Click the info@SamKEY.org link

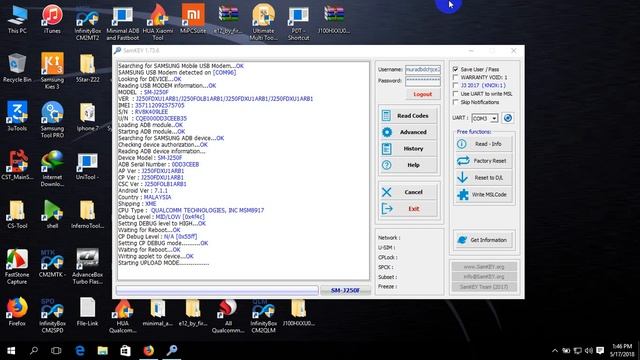pos(484,277)
